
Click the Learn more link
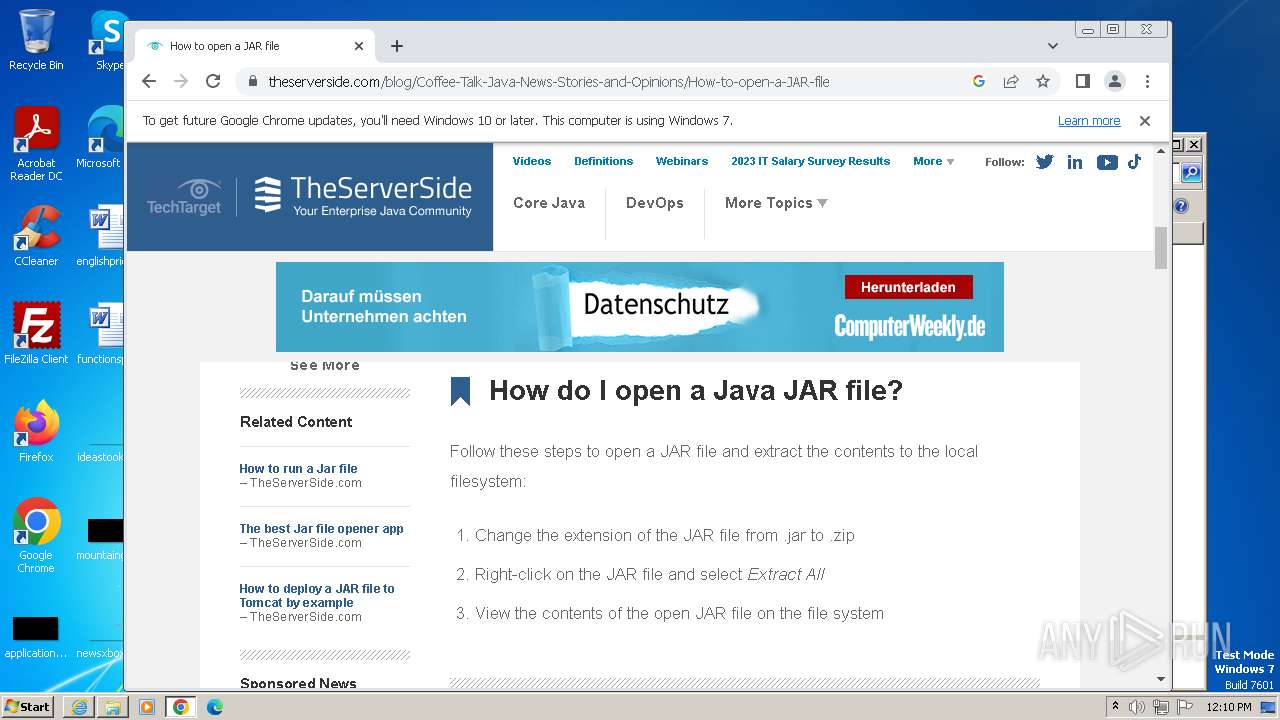(1089, 121)
